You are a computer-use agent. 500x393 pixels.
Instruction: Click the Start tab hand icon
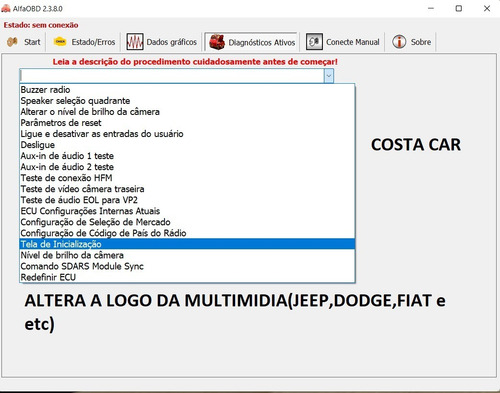(12, 42)
